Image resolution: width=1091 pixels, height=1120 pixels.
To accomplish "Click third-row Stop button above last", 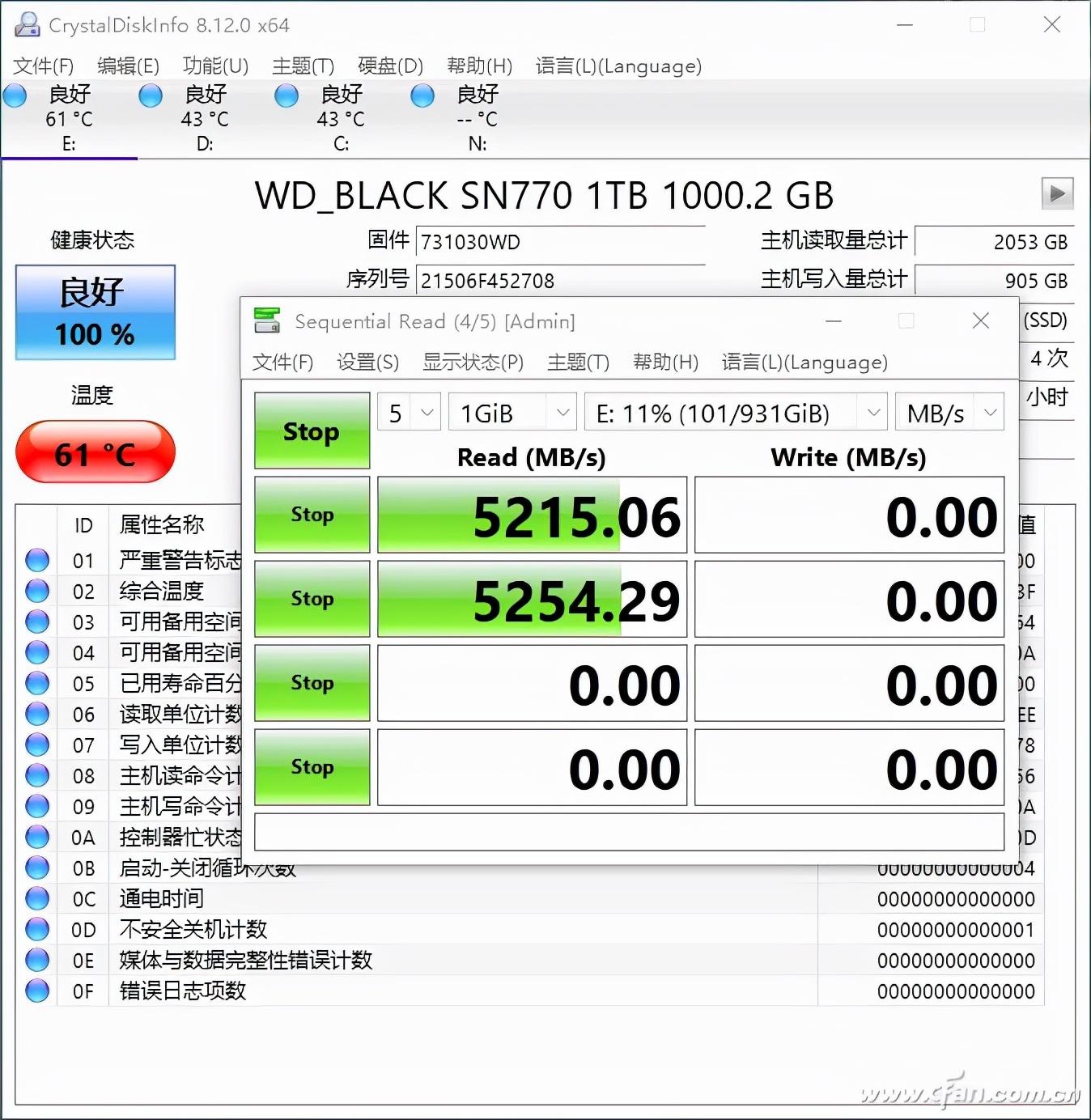I will pyautogui.click(x=312, y=683).
